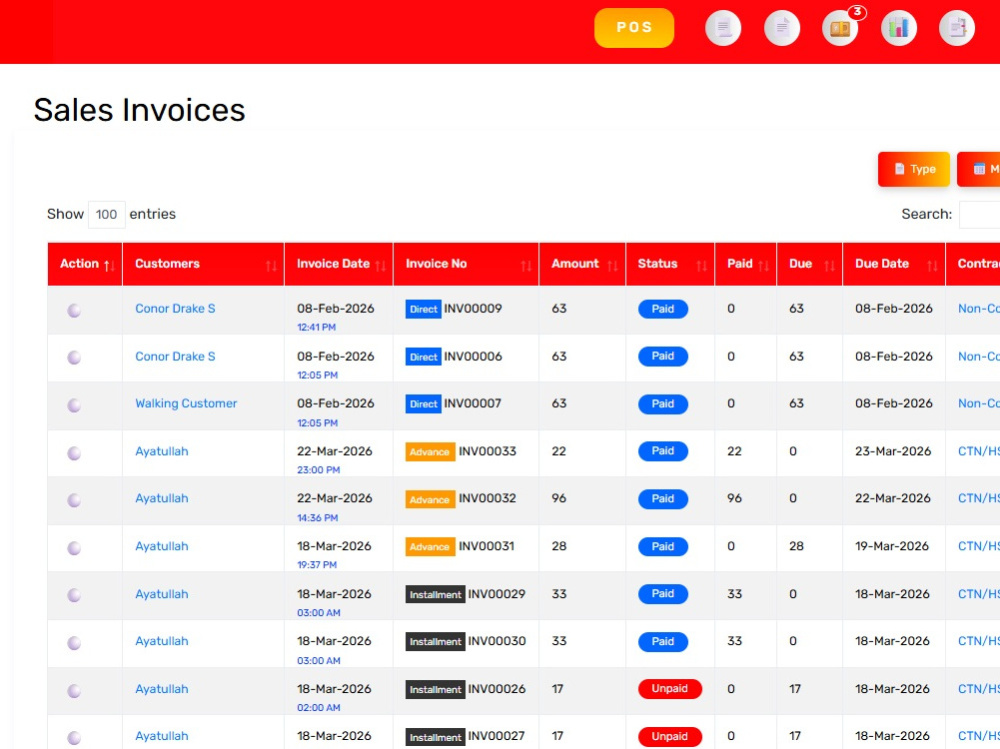Click the Type filter button
This screenshot has height=749, width=1000.
913,169
